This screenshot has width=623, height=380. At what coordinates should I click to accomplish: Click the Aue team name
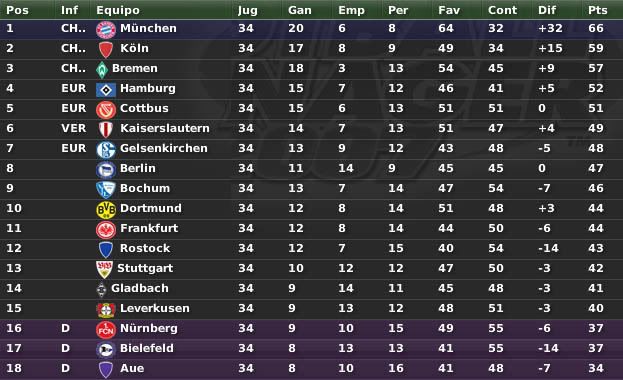click(x=132, y=368)
